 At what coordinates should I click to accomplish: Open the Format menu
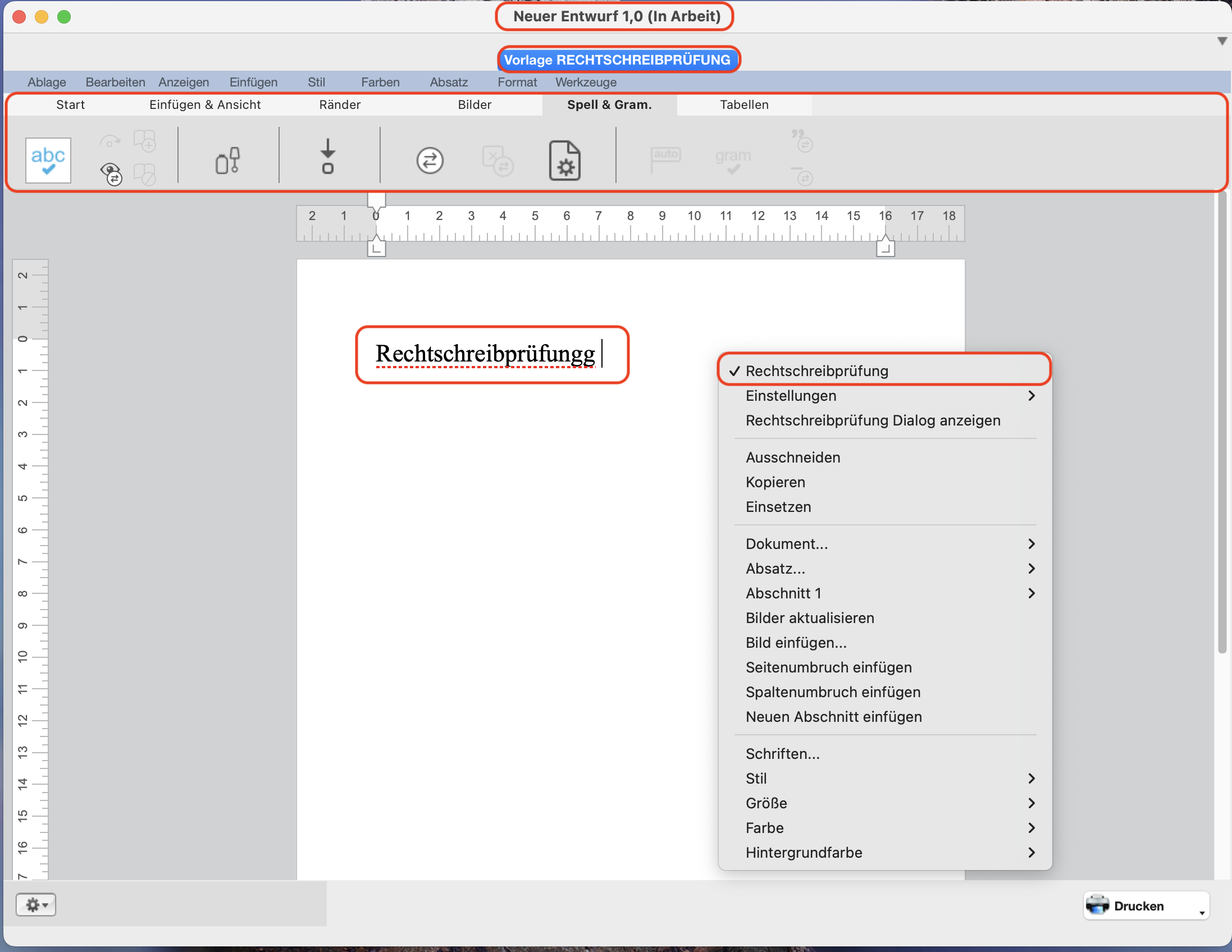click(x=517, y=82)
